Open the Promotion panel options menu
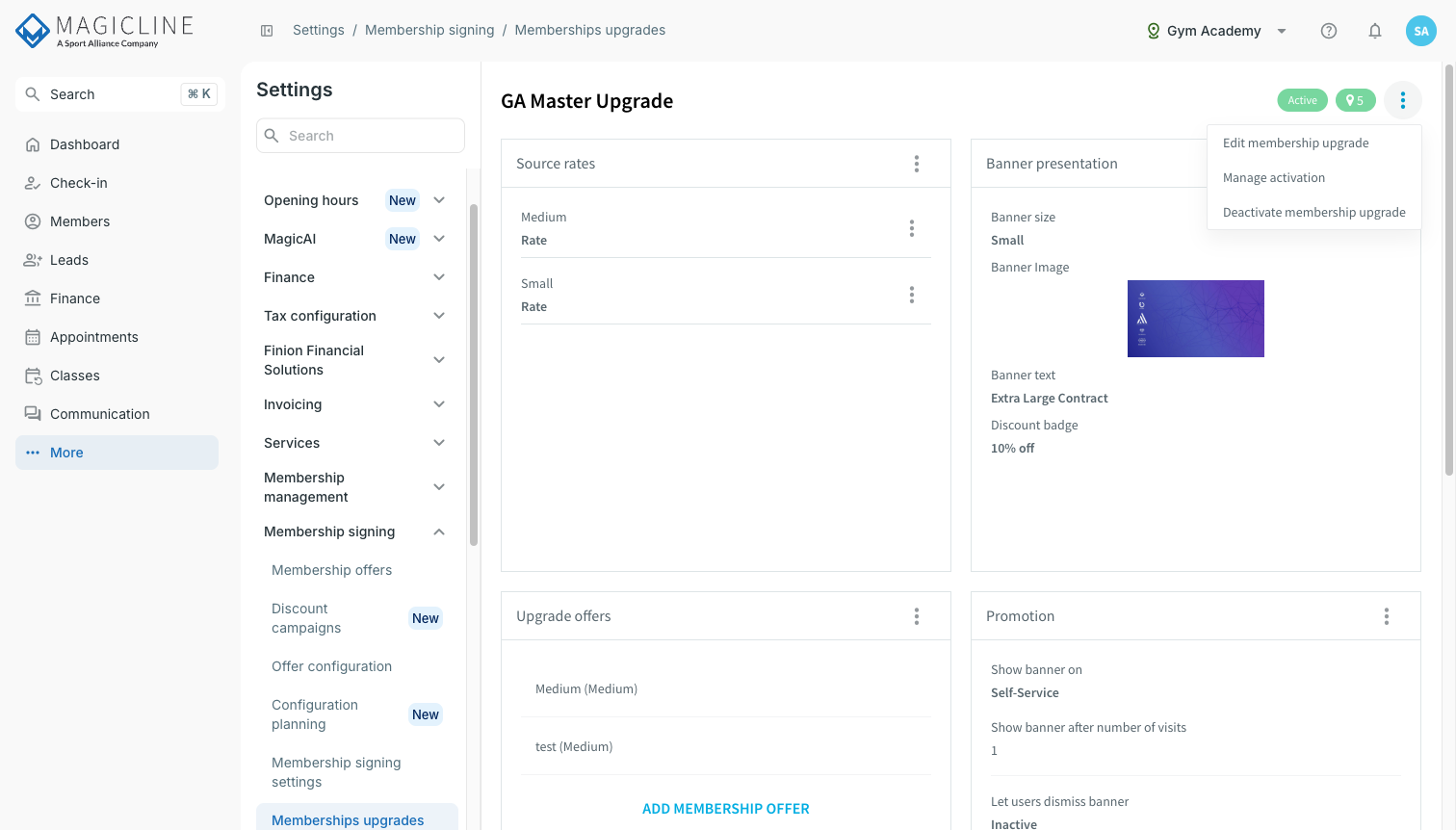1456x830 pixels. tap(1387, 616)
